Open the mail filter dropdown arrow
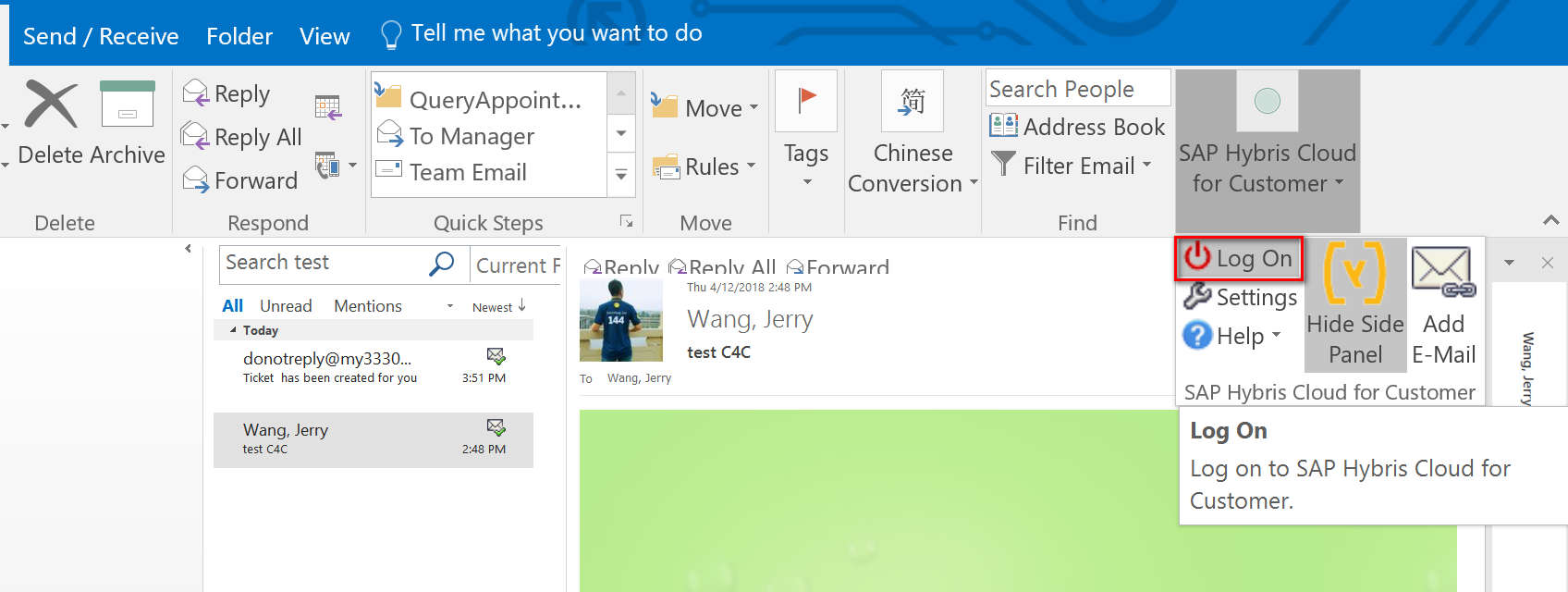Screen dimensions: 1568x592 450,306
